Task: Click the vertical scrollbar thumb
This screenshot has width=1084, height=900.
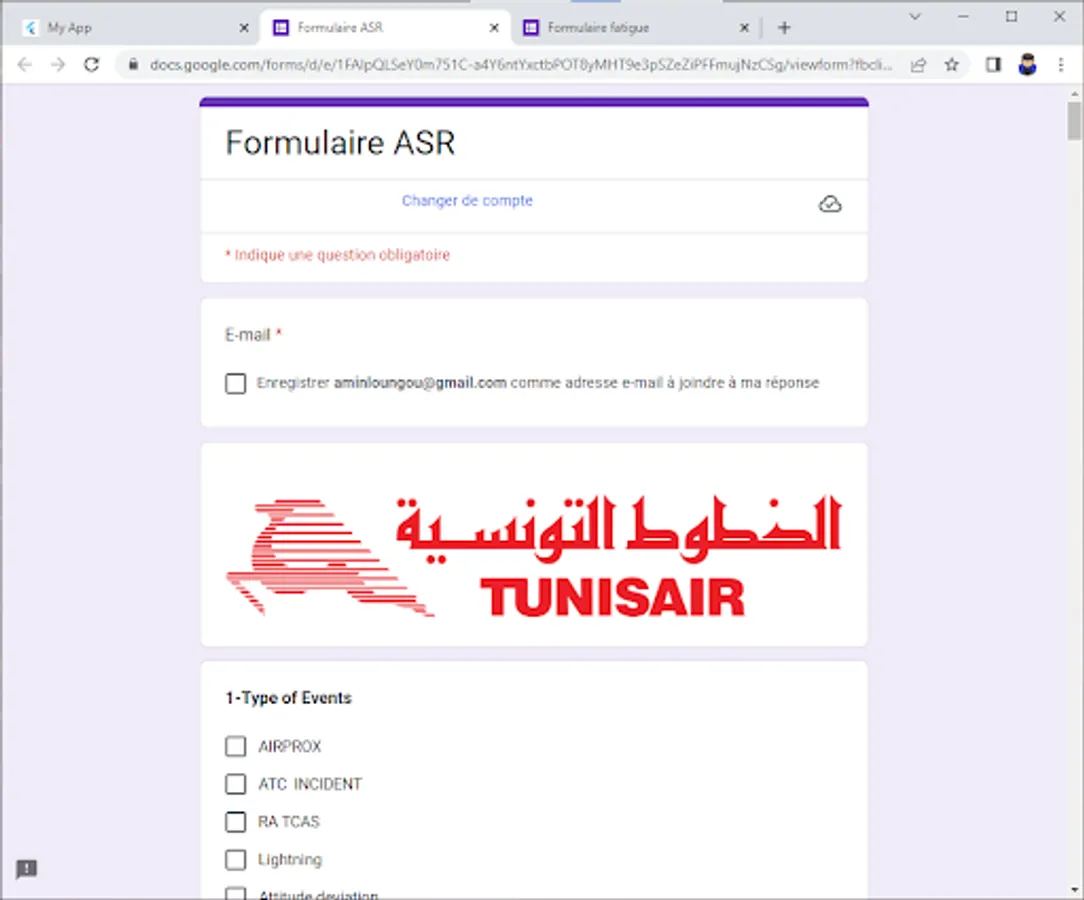Action: click(x=1074, y=121)
